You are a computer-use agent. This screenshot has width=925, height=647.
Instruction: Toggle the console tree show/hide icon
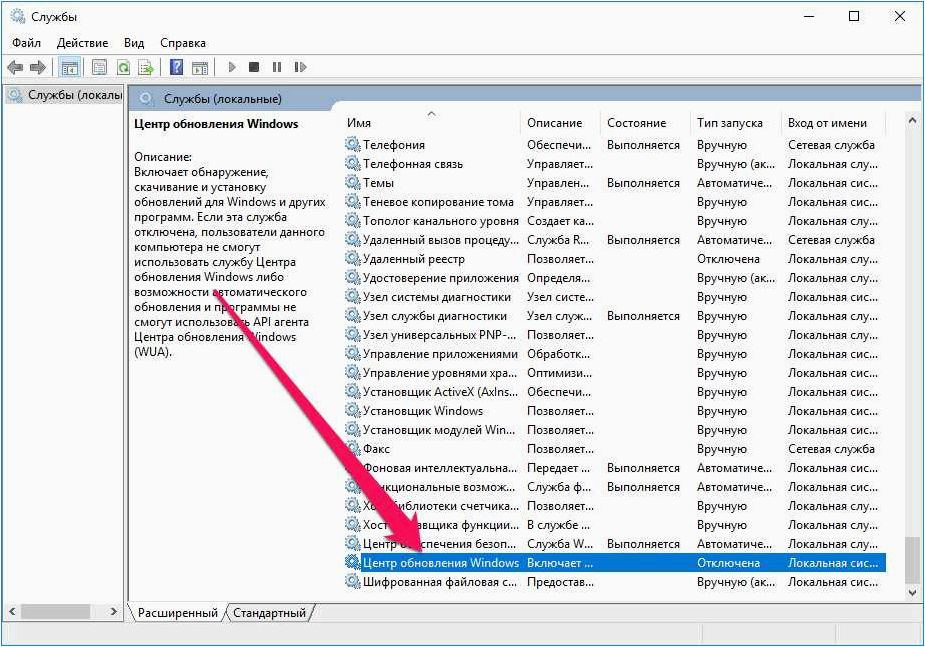point(70,67)
